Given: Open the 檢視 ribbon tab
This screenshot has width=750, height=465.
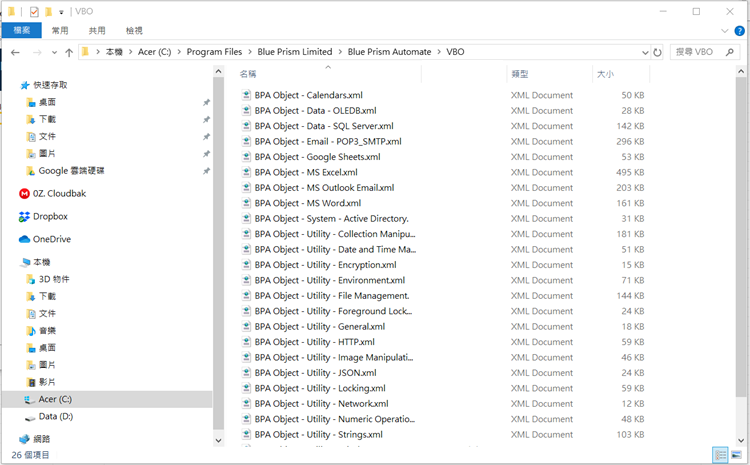Looking at the screenshot, I should point(134,30).
